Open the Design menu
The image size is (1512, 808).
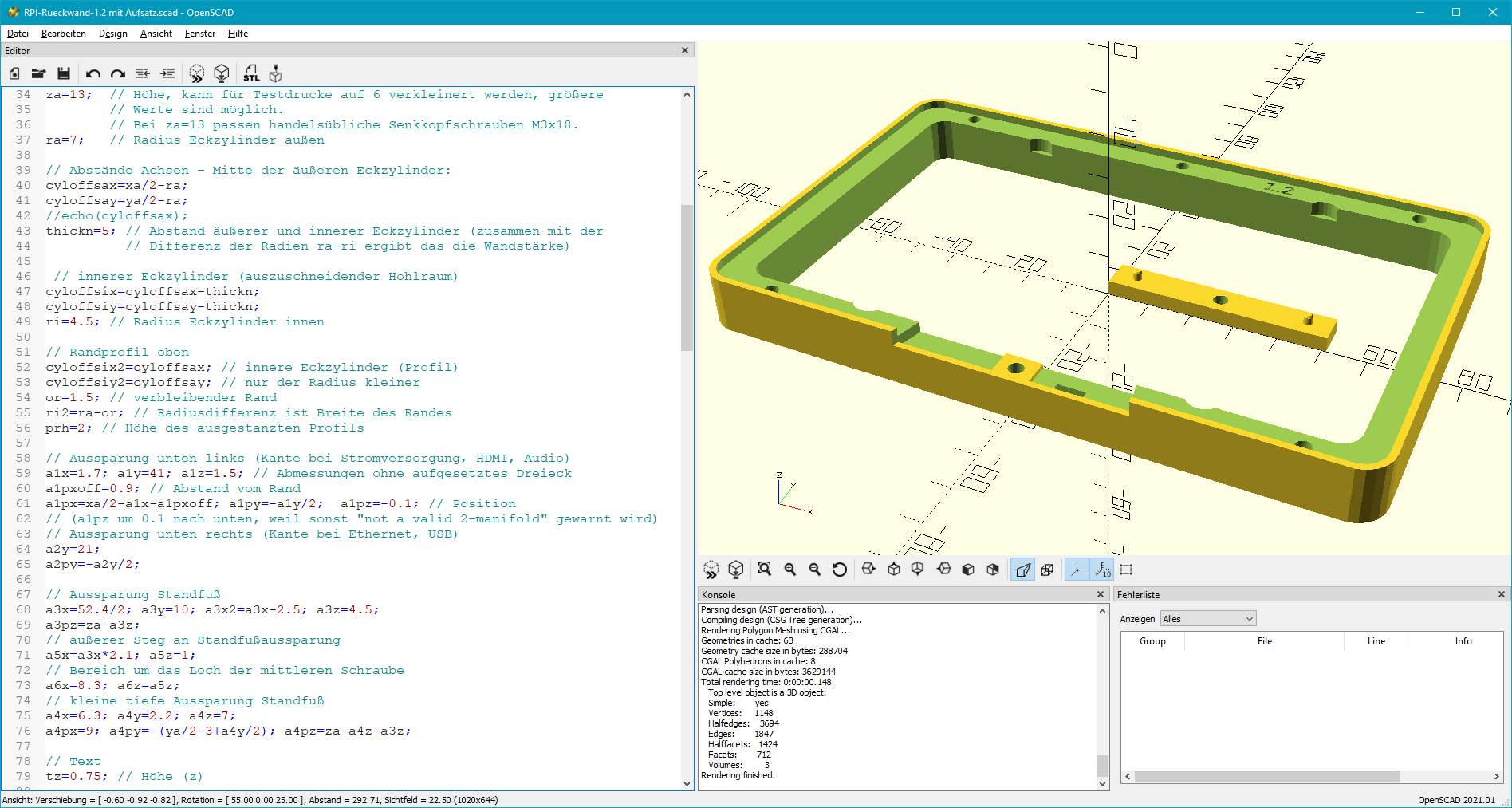(x=112, y=34)
